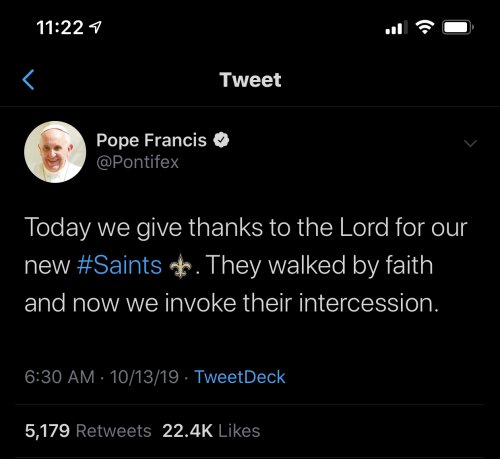Viewport: 500px width, 459px height.
Task: Tap the tweet body text
Action: coord(246,265)
